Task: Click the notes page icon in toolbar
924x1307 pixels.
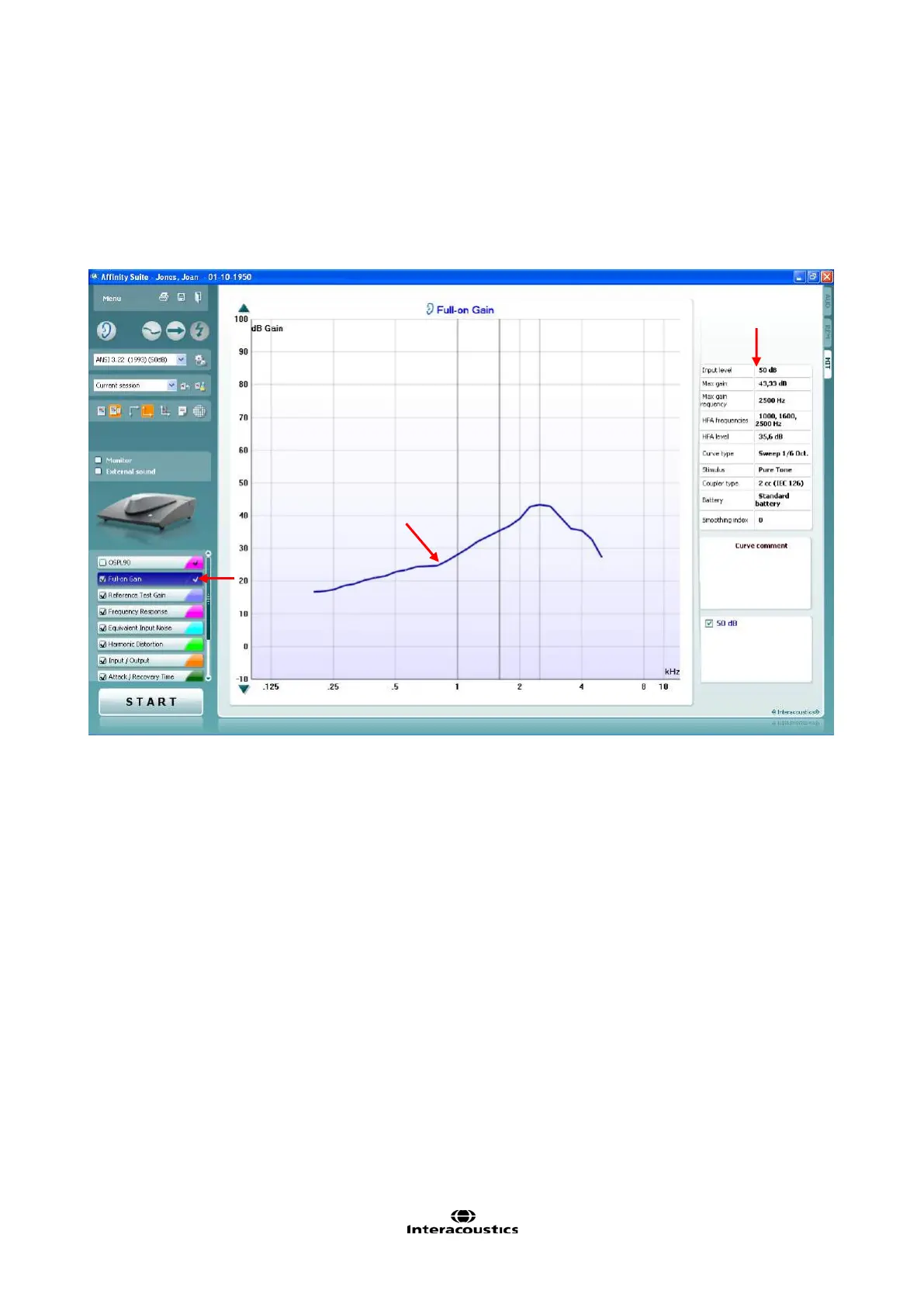Action: tap(182, 411)
